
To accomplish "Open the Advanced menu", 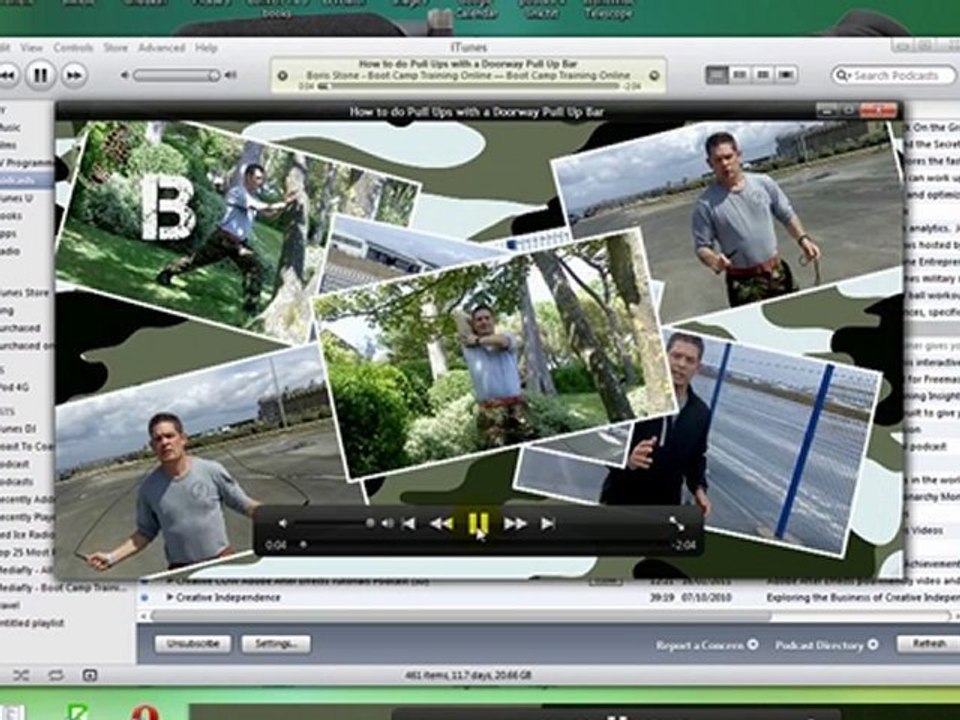I will click(x=162, y=47).
